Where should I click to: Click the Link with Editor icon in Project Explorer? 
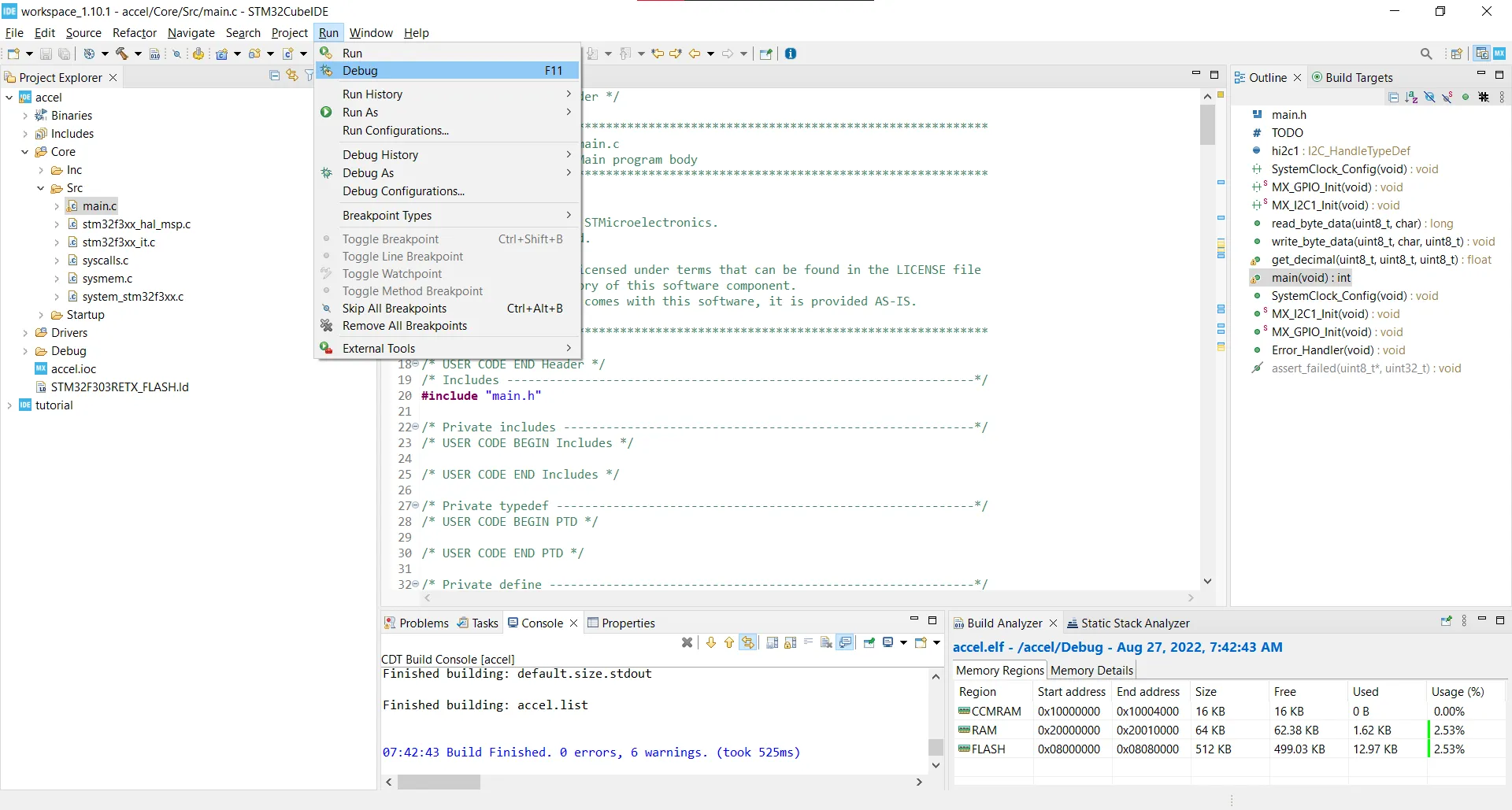[292, 76]
